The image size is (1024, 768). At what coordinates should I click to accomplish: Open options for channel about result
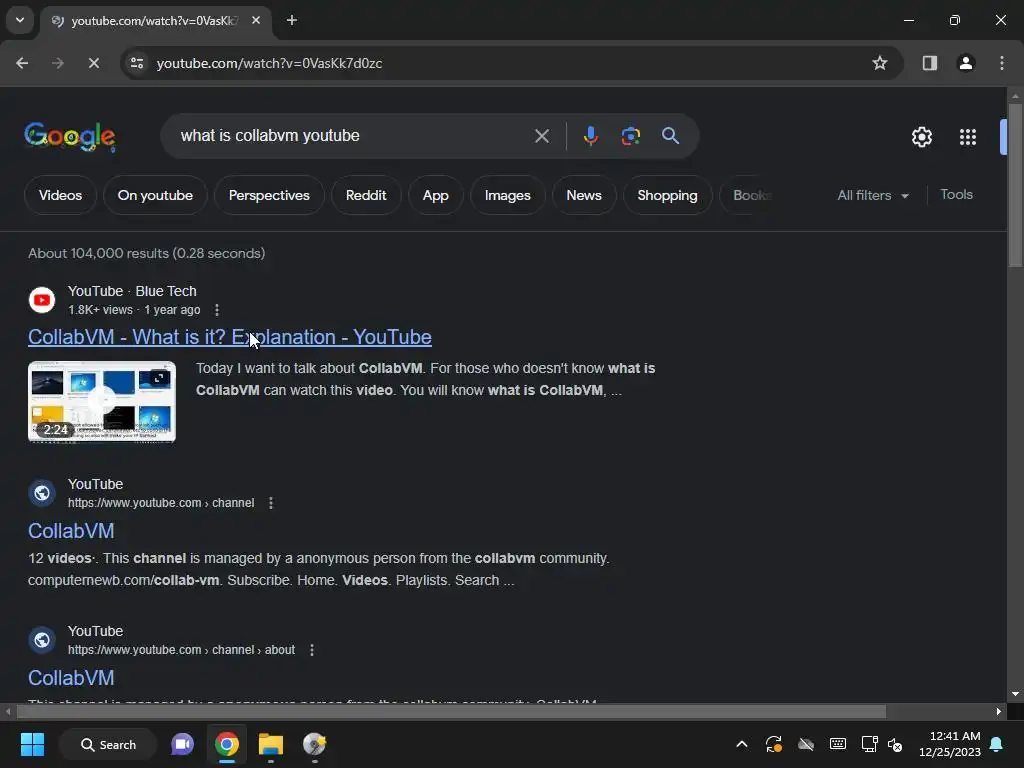tap(312, 650)
